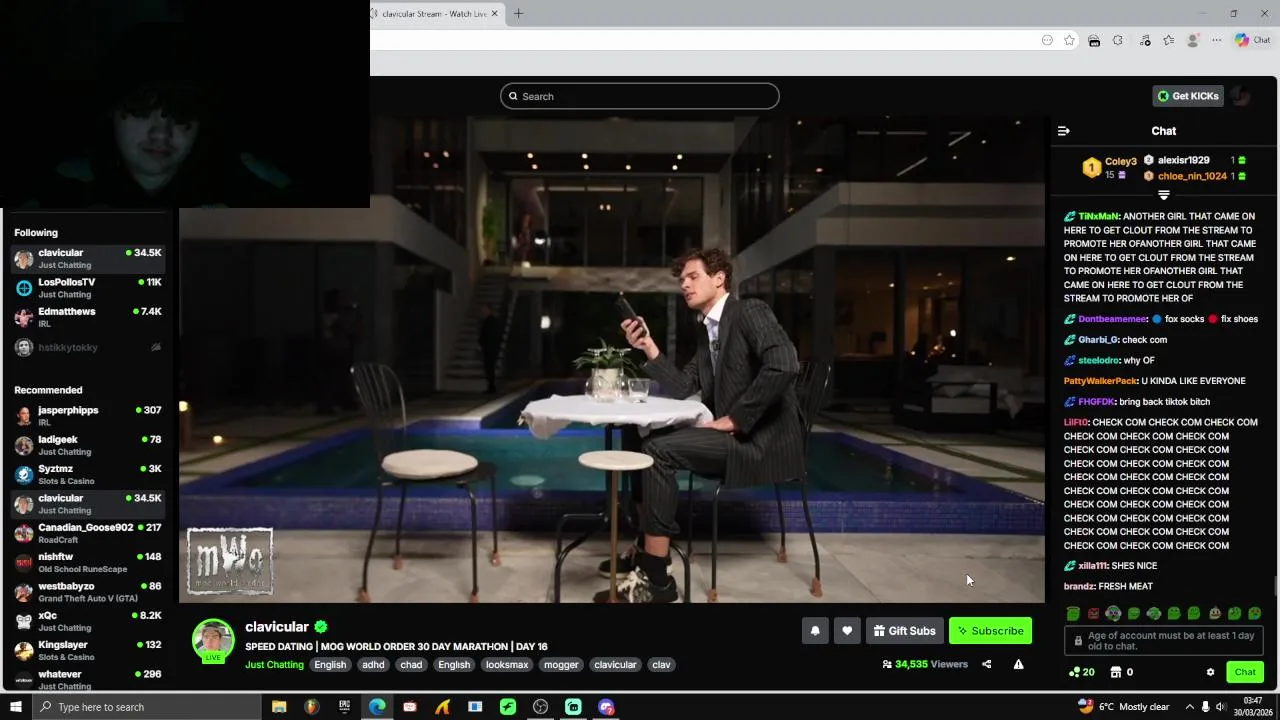The height and width of the screenshot is (720, 1280).
Task: Click PattyWalkerPack username in chat
Action: [1101, 381]
